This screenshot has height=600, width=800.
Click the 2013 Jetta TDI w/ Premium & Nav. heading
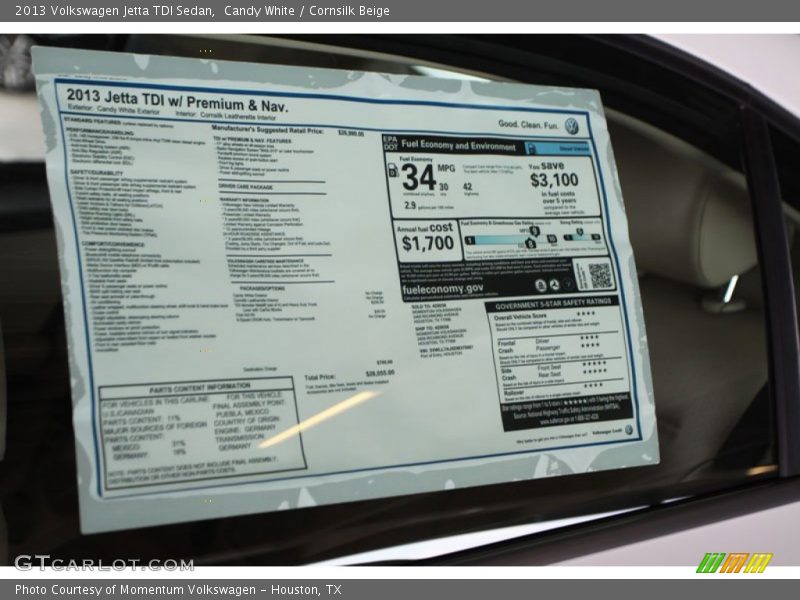click(177, 105)
